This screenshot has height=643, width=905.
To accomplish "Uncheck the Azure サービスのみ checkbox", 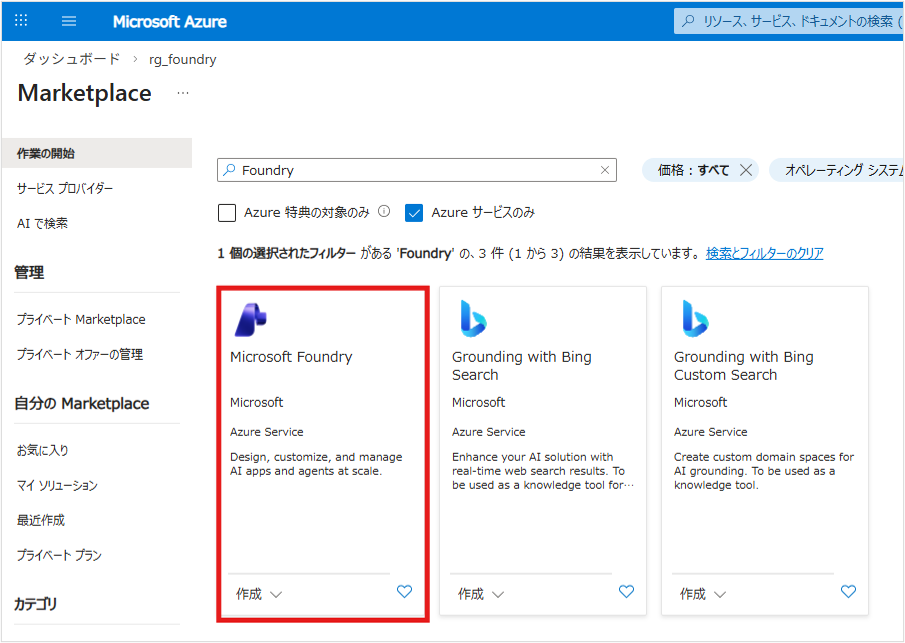I will click(x=414, y=213).
